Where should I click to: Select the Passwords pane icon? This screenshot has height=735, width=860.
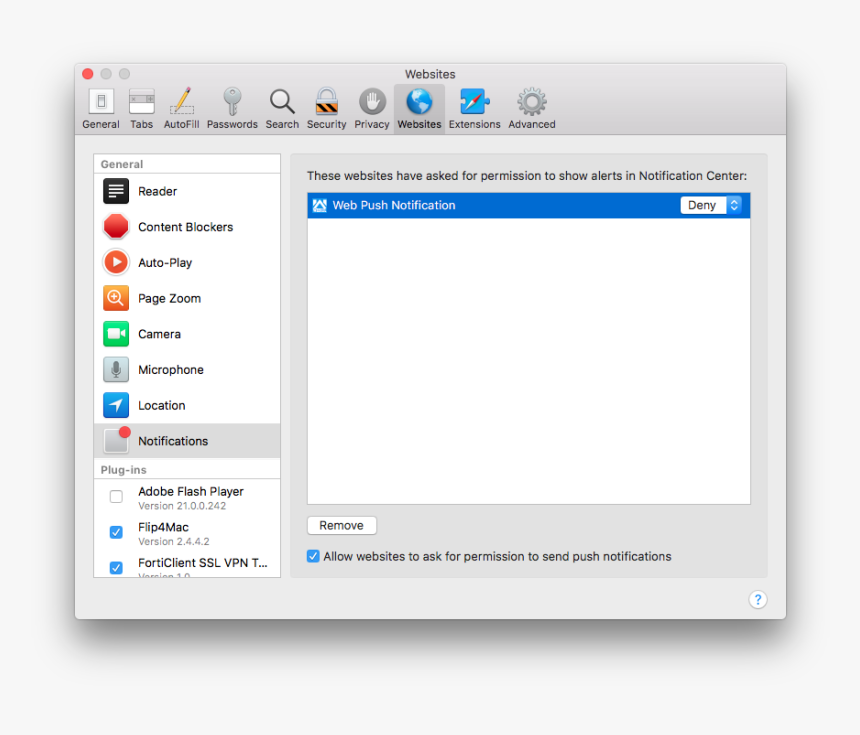point(232,105)
